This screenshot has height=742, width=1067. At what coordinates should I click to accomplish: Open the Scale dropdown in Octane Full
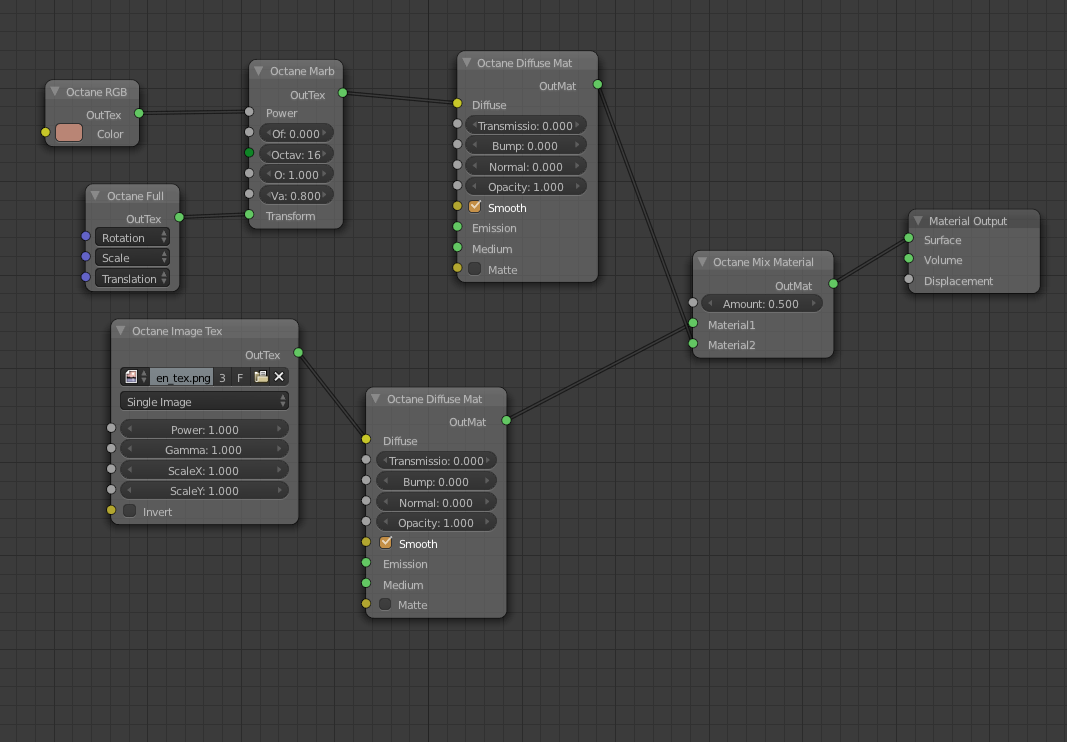tap(132, 258)
